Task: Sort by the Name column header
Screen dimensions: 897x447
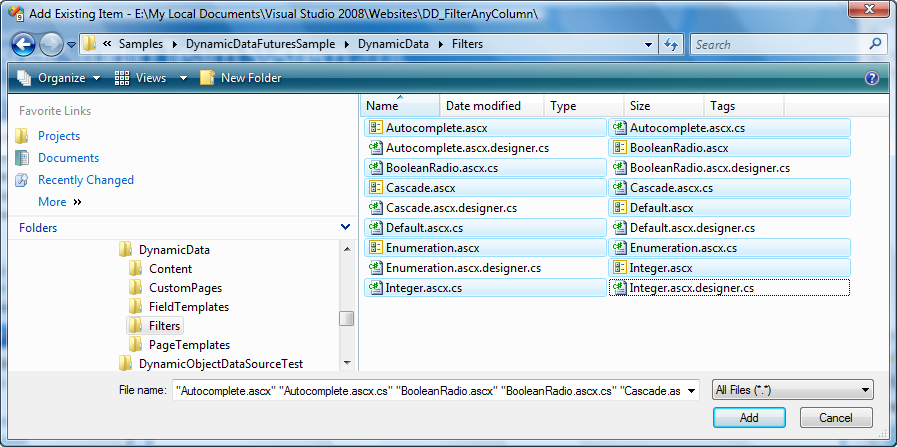Action: (x=400, y=106)
